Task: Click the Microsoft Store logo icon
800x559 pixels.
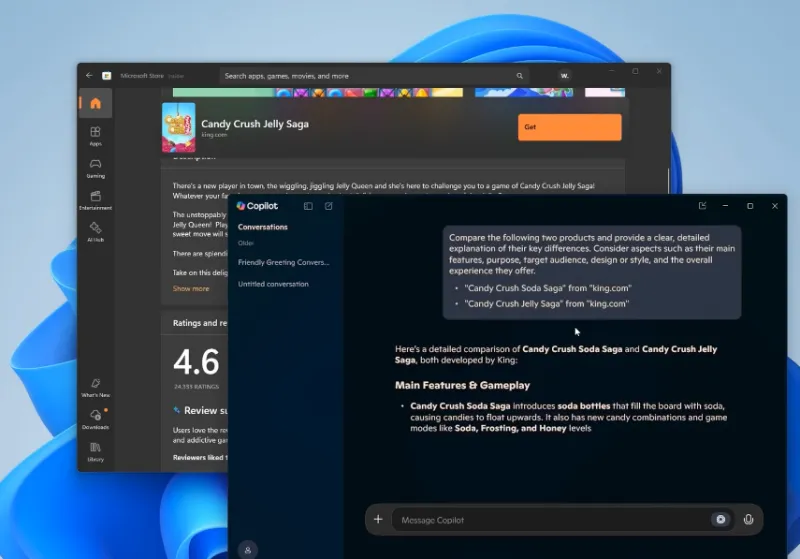Action: [107, 75]
